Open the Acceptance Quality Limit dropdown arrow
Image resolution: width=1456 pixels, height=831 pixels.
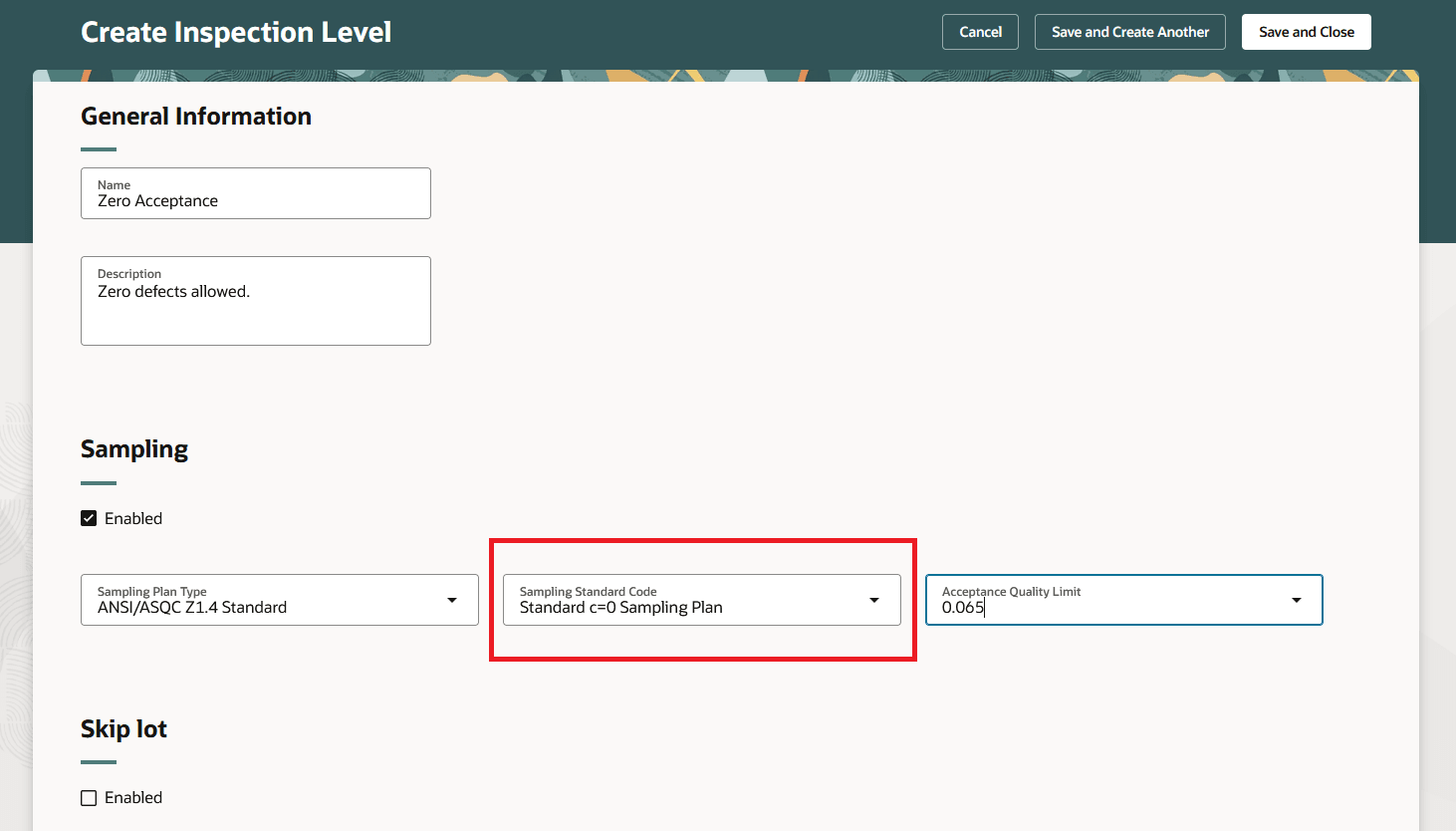coord(1296,600)
